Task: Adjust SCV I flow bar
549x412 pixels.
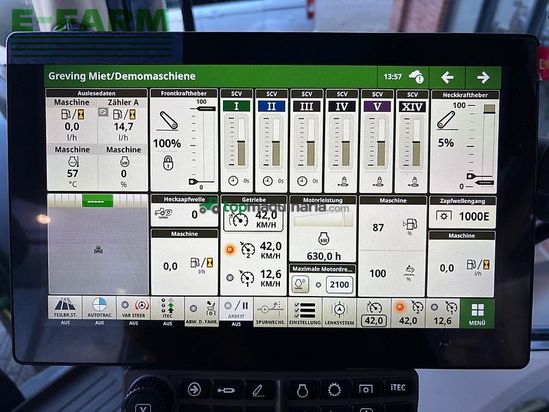Action: click(x=241, y=142)
